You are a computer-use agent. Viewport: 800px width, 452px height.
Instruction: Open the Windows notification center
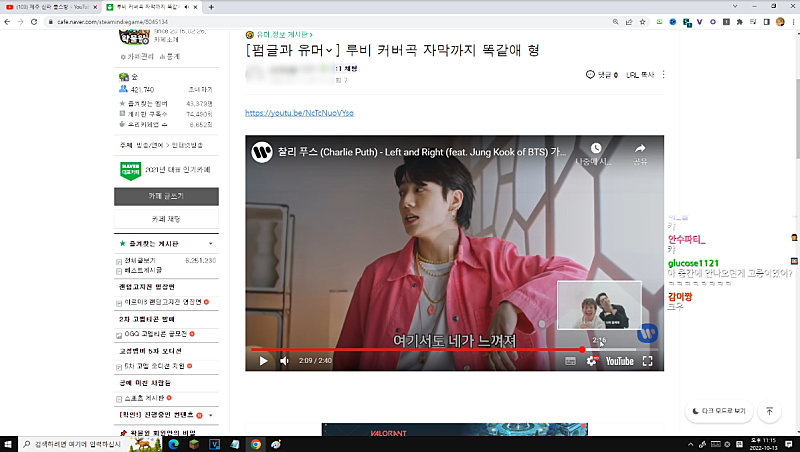point(789,444)
